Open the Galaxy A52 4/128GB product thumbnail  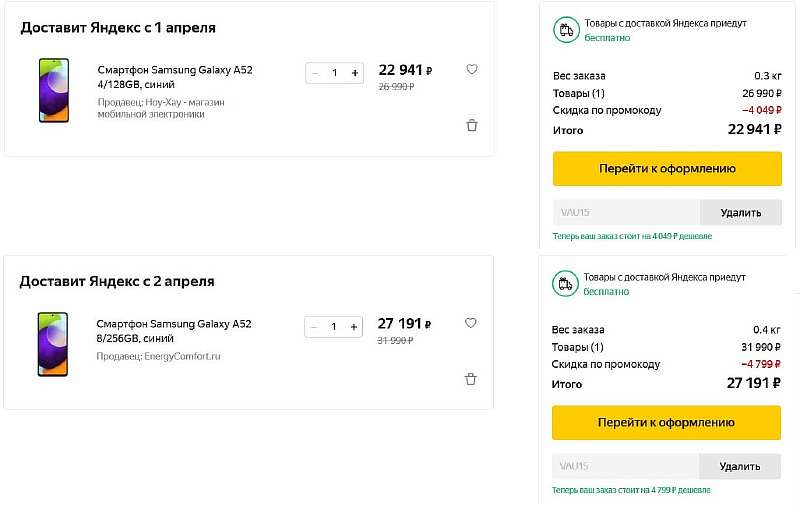(54, 91)
